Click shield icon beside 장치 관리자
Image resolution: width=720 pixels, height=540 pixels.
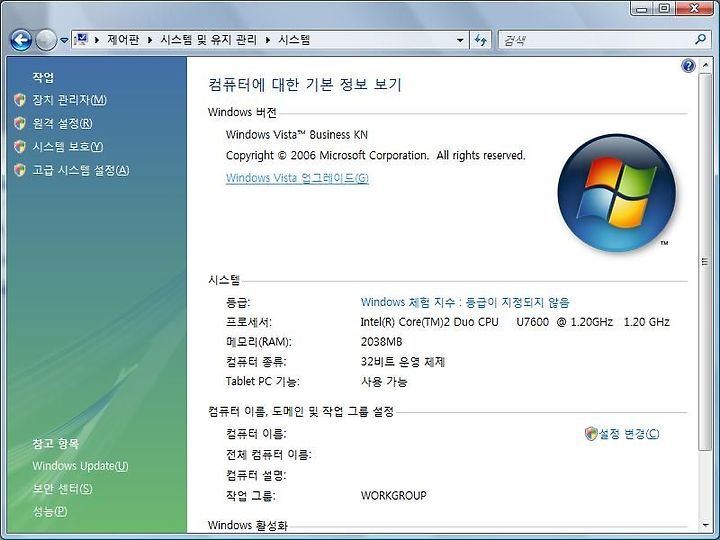point(20,100)
